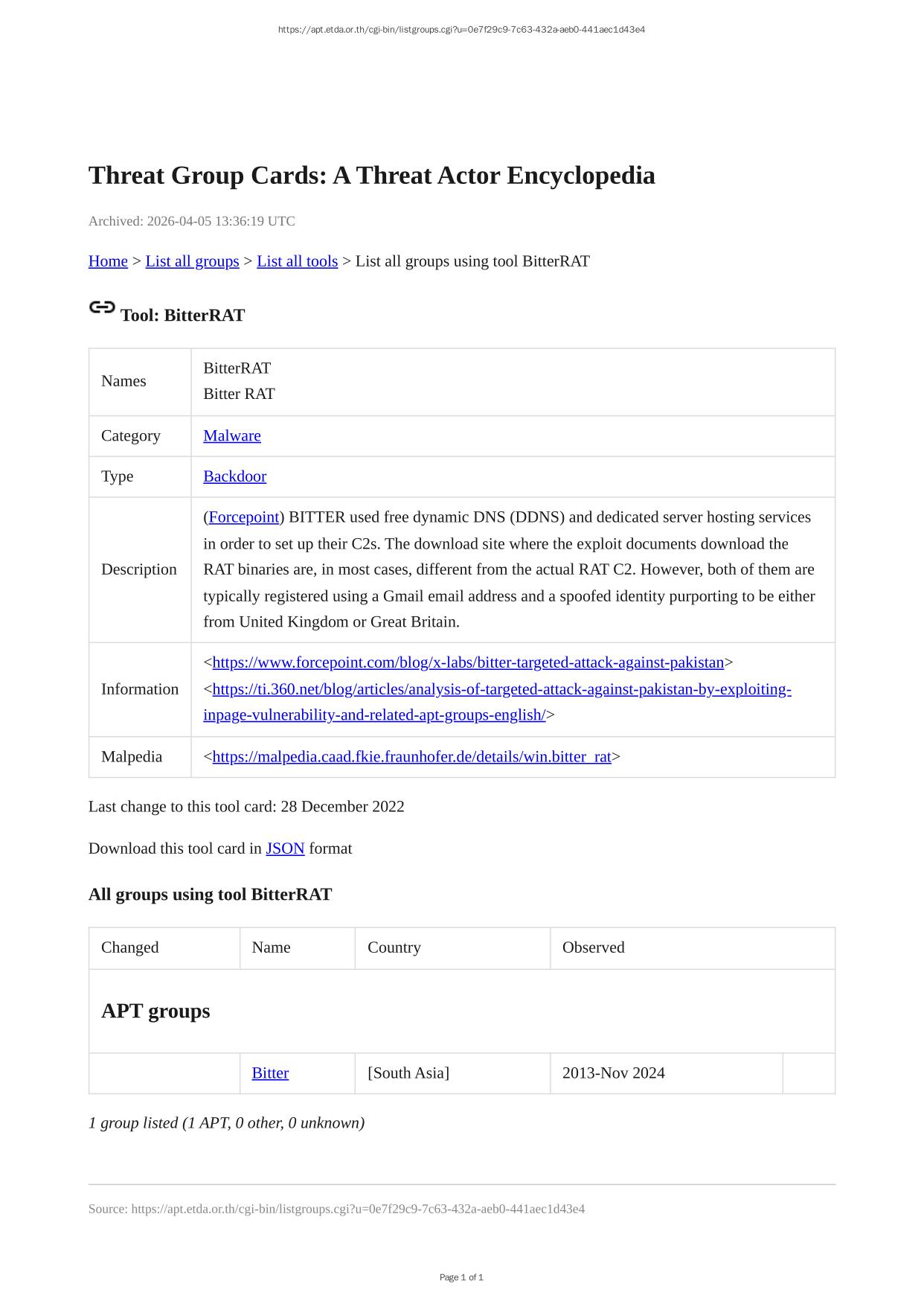Download tool card via JSON link

tap(285, 849)
